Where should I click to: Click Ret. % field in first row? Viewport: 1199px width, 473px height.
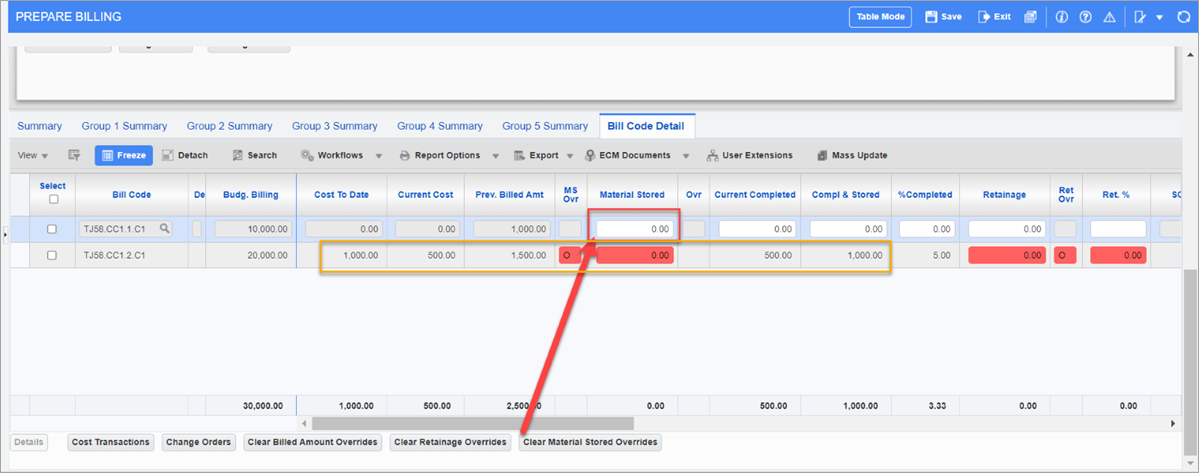coord(1118,228)
